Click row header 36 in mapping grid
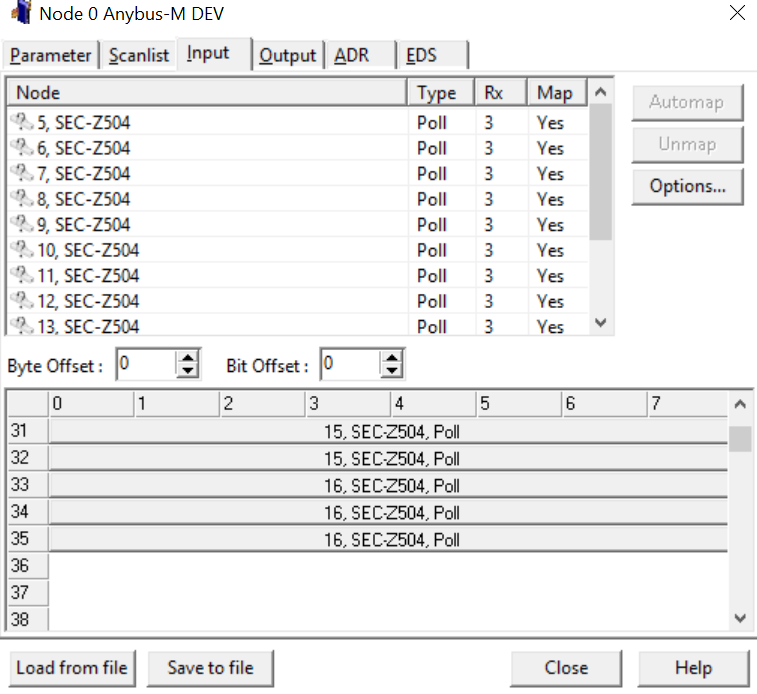 28,565
